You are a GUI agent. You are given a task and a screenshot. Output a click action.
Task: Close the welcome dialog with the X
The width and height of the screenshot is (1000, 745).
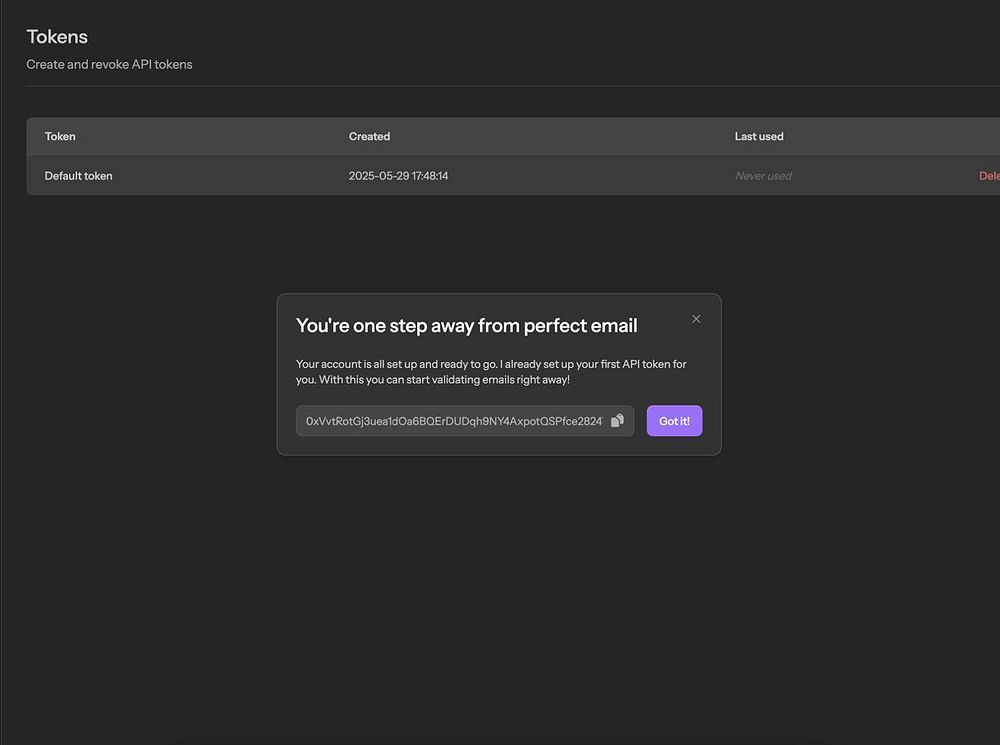tap(696, 319)
